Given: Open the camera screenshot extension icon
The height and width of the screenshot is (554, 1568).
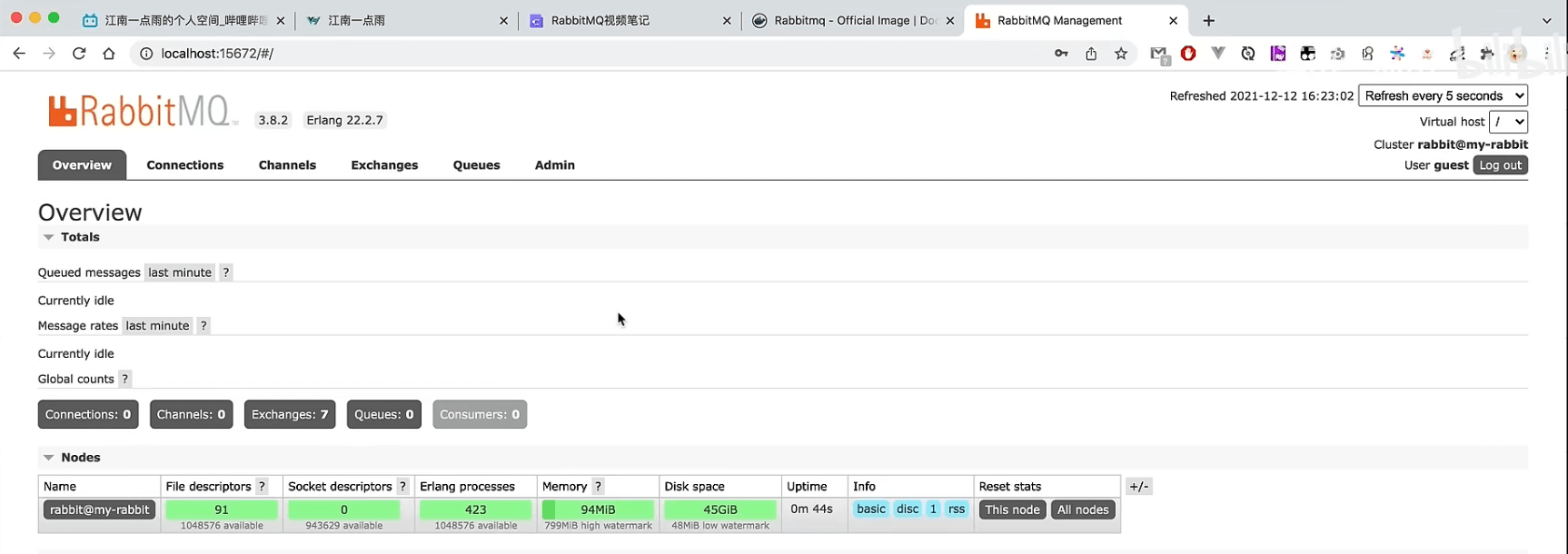Looking at the screenshot, I should [x=1337, y=54].
